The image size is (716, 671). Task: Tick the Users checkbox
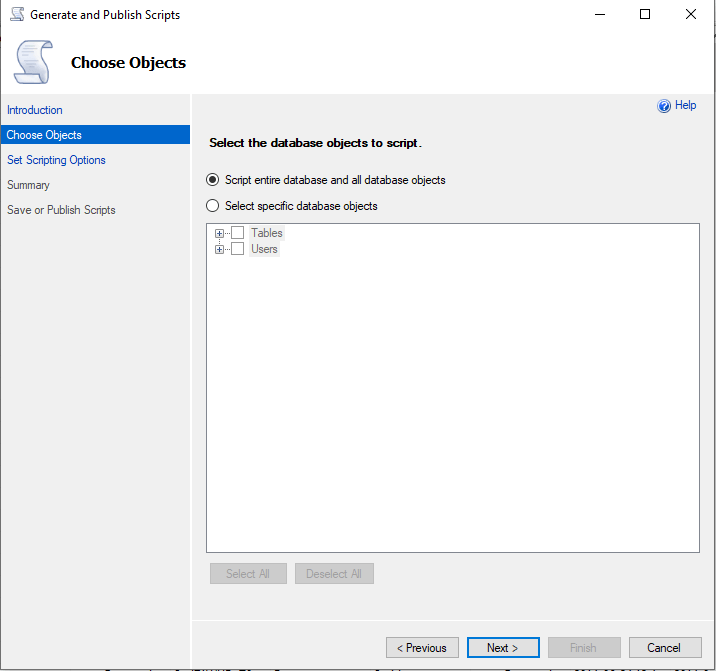point(238,249)
